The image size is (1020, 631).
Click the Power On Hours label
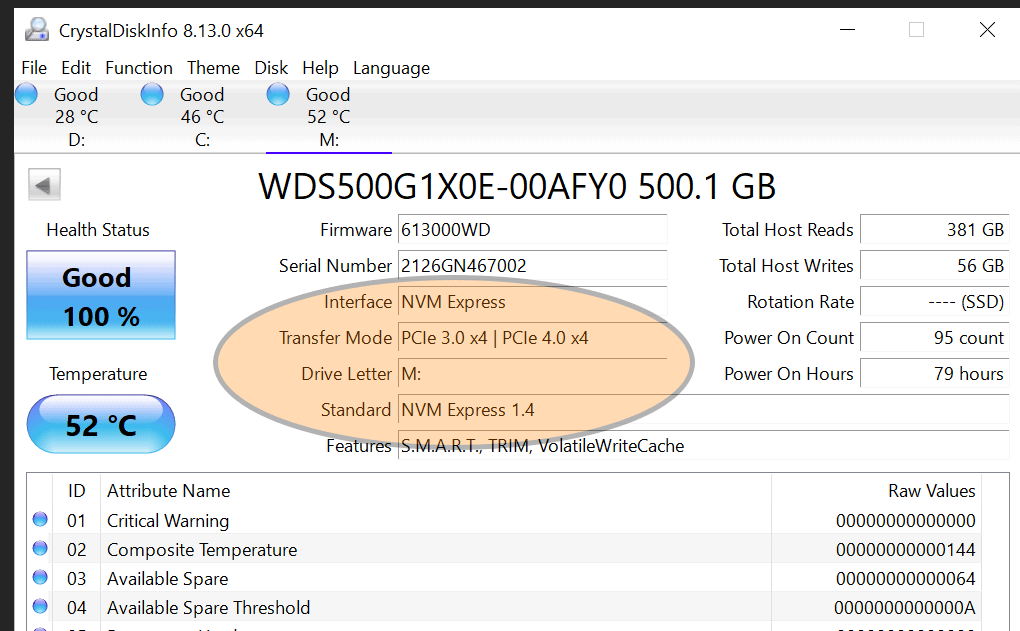(x=789, y=374)
